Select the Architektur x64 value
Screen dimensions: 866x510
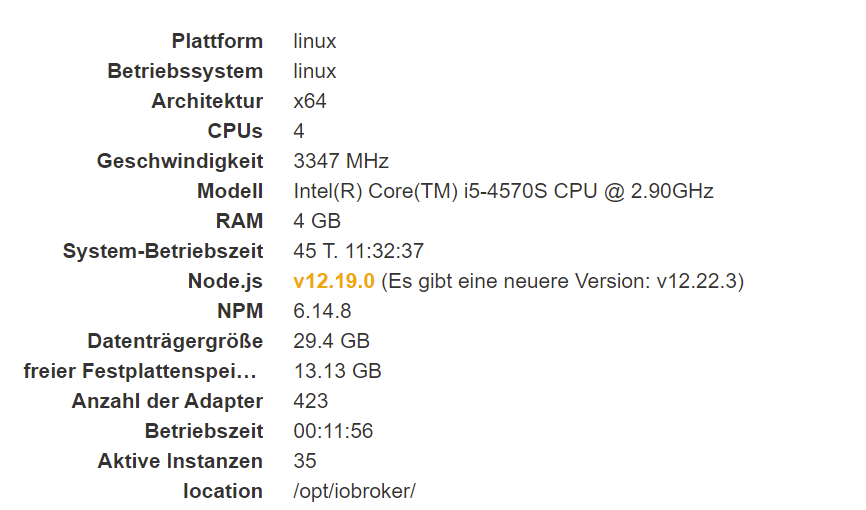[x=309, y=101]
